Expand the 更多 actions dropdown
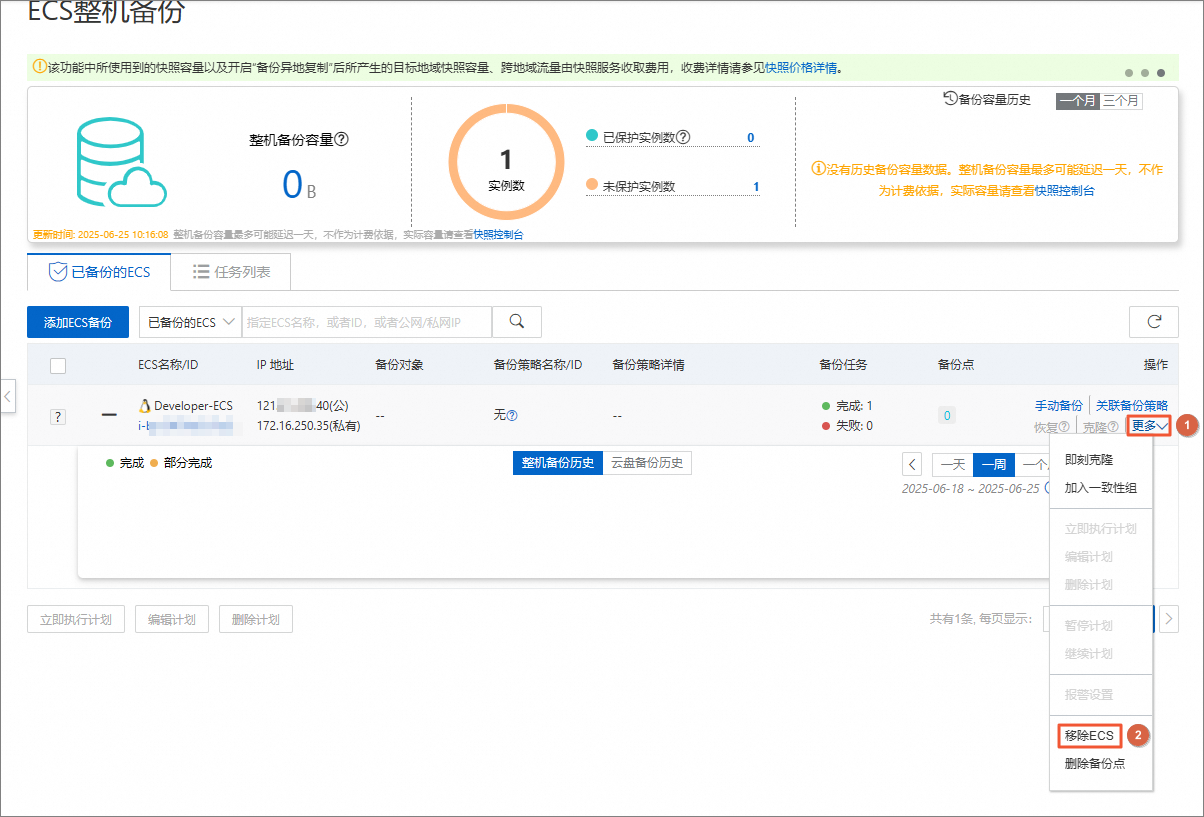Image resolution: width=1204 pixels, height=817 pixels. pos(1149,426)
